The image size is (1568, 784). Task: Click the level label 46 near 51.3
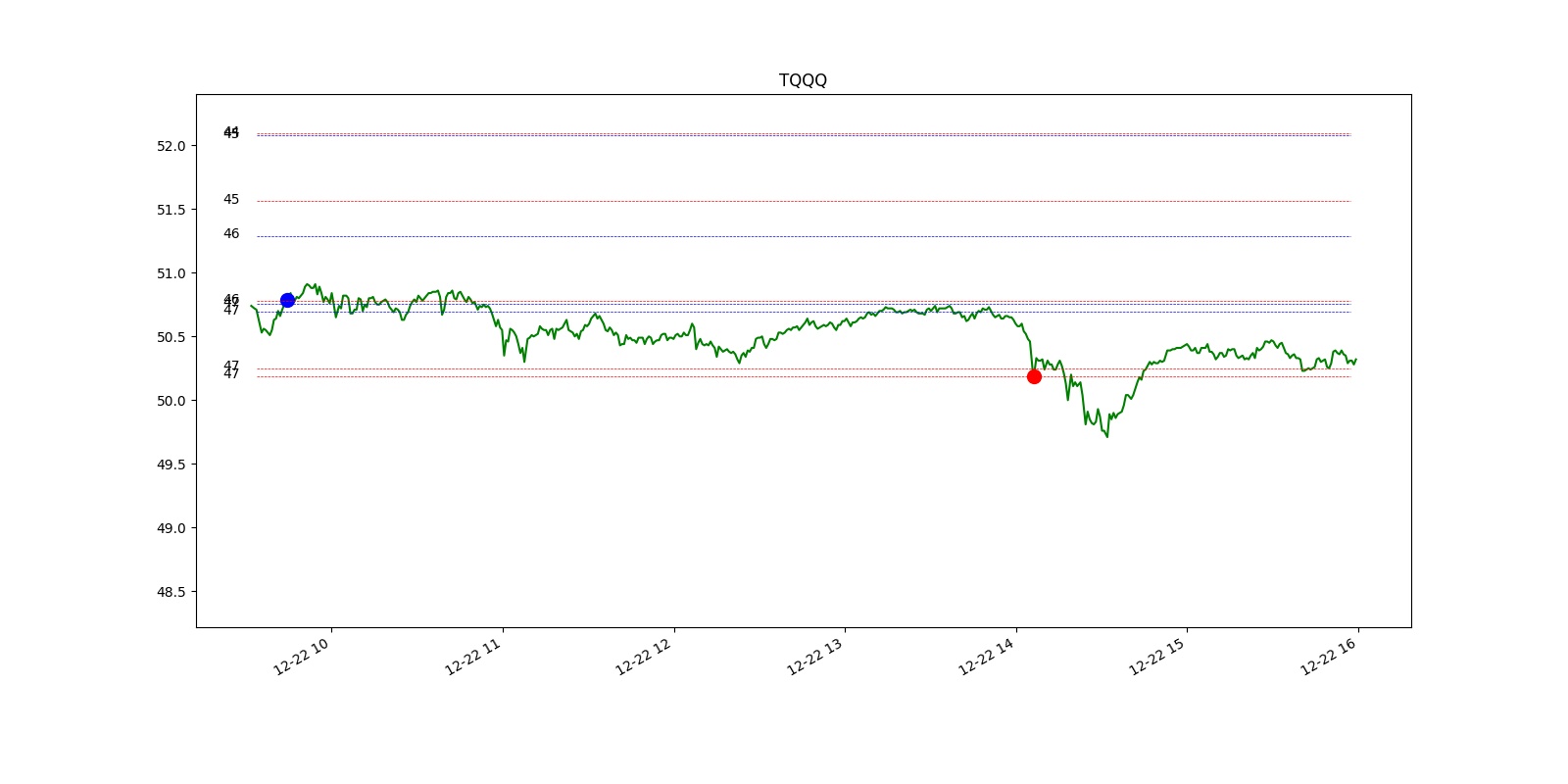(231, 233)
